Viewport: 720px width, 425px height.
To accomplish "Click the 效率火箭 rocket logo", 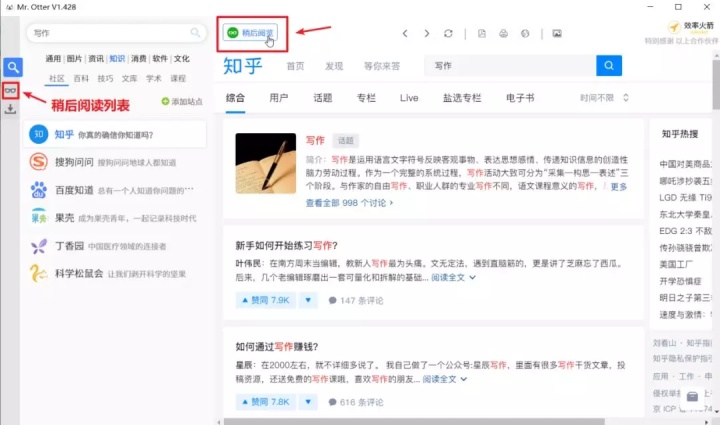I will pyautogui.click(x=691, y=27).
